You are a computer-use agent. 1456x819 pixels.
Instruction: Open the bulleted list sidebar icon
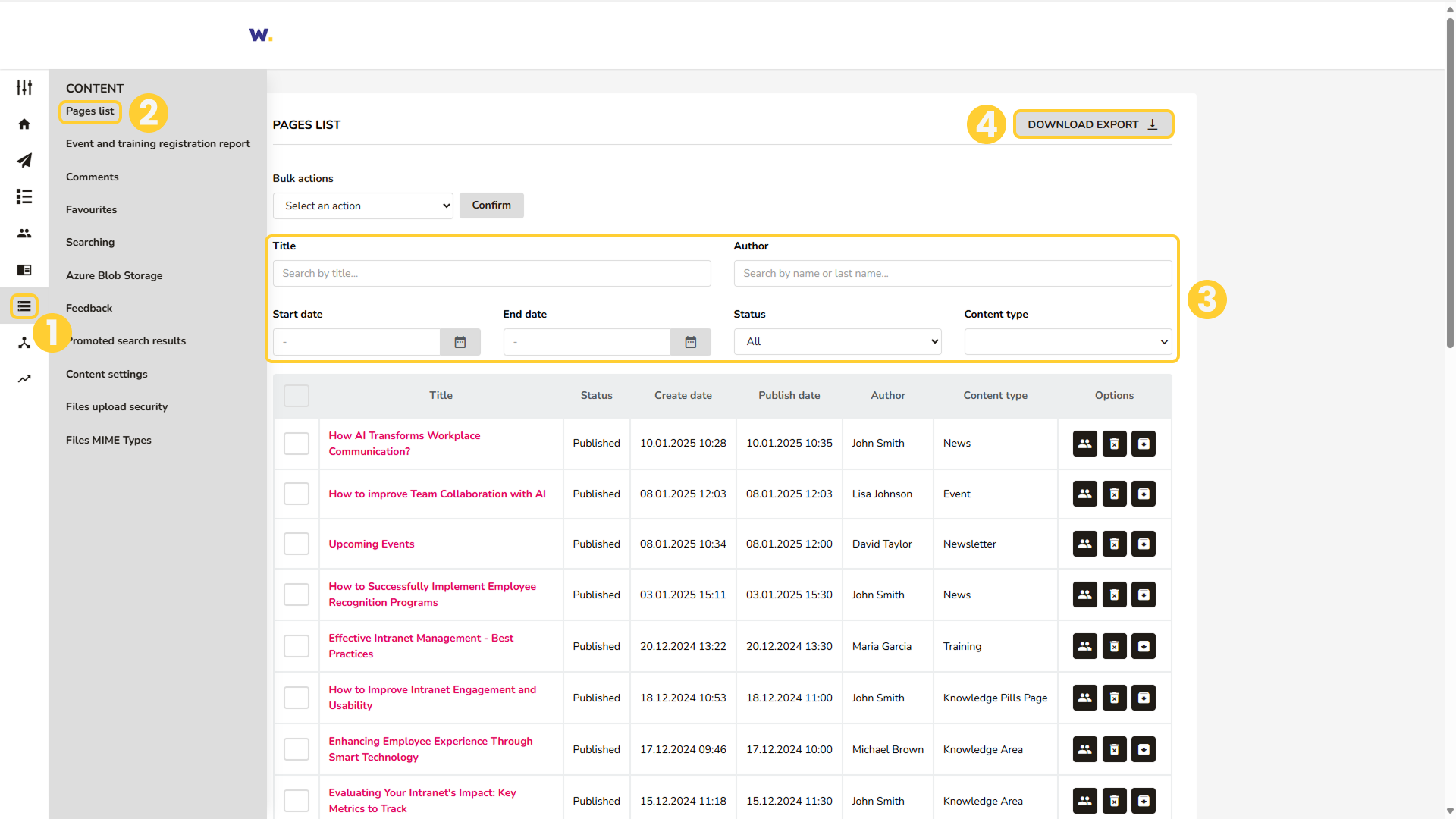[x=24, y=196]
